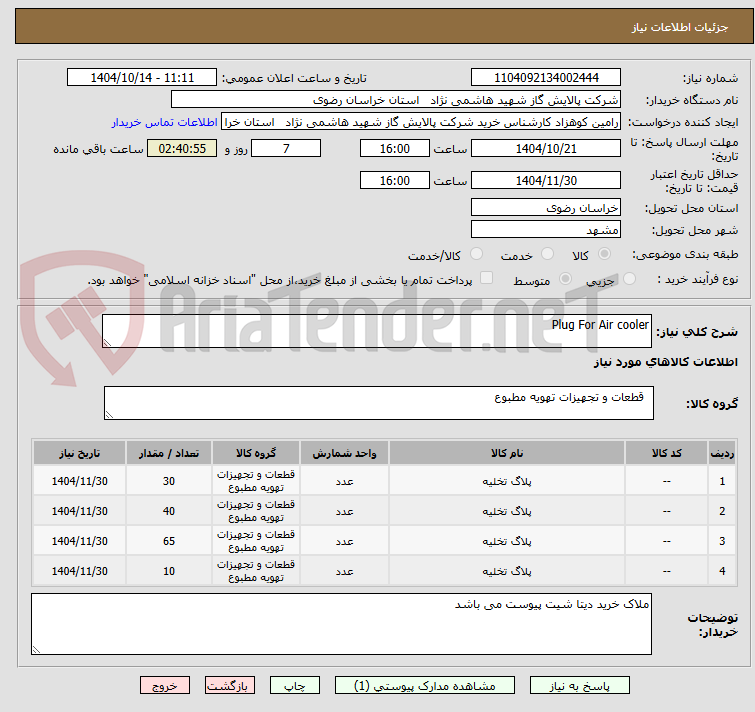Screen dimensions: 755x712
Task: Click 'پلاگ تخلیه' in row 4
Action: click(x=507, y=571)
